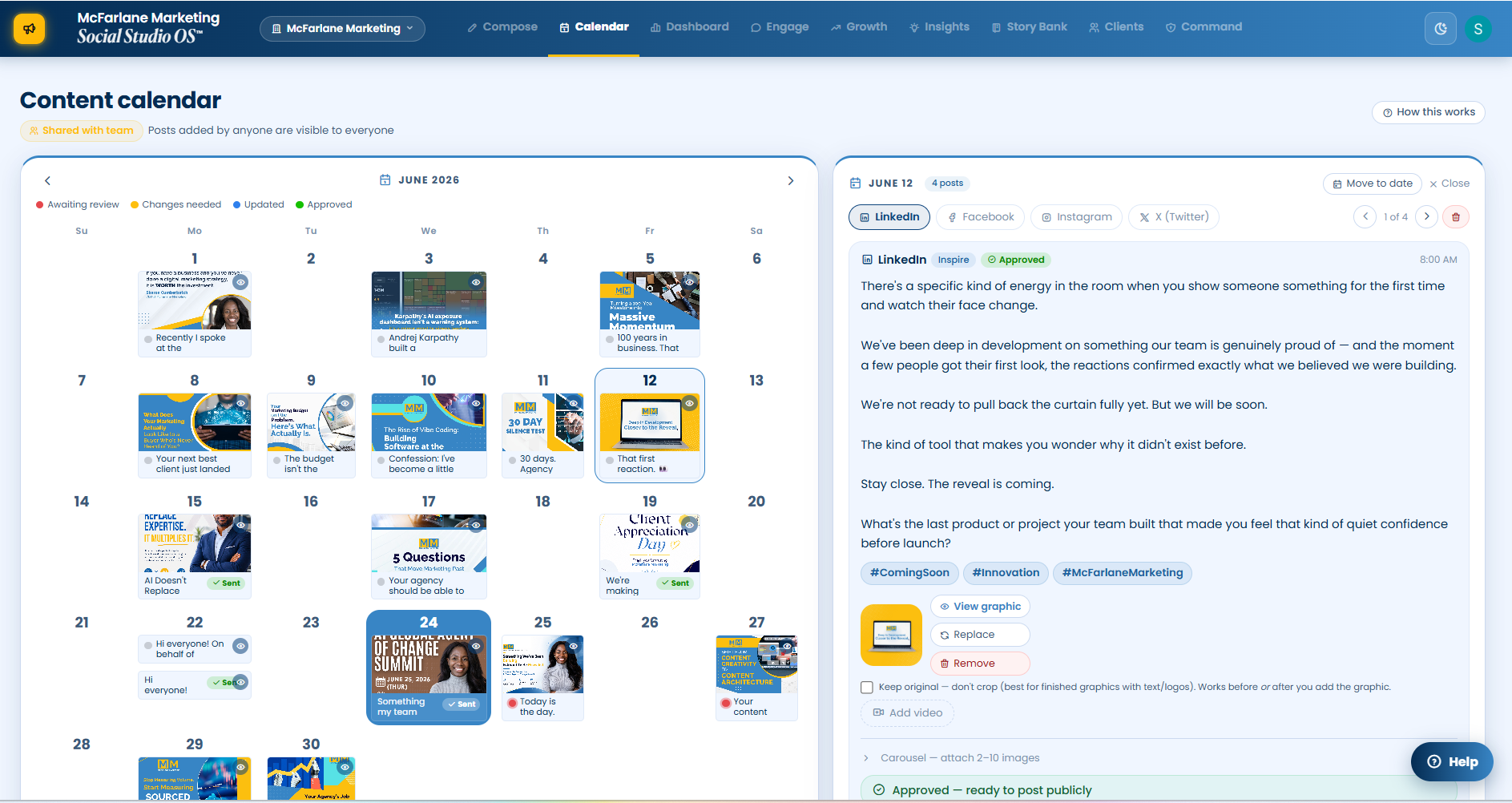Image resolution: width=1512 pixels, height=803 pixels.
Task: Click the megaphone logo icon
Action: coord(29,29)
